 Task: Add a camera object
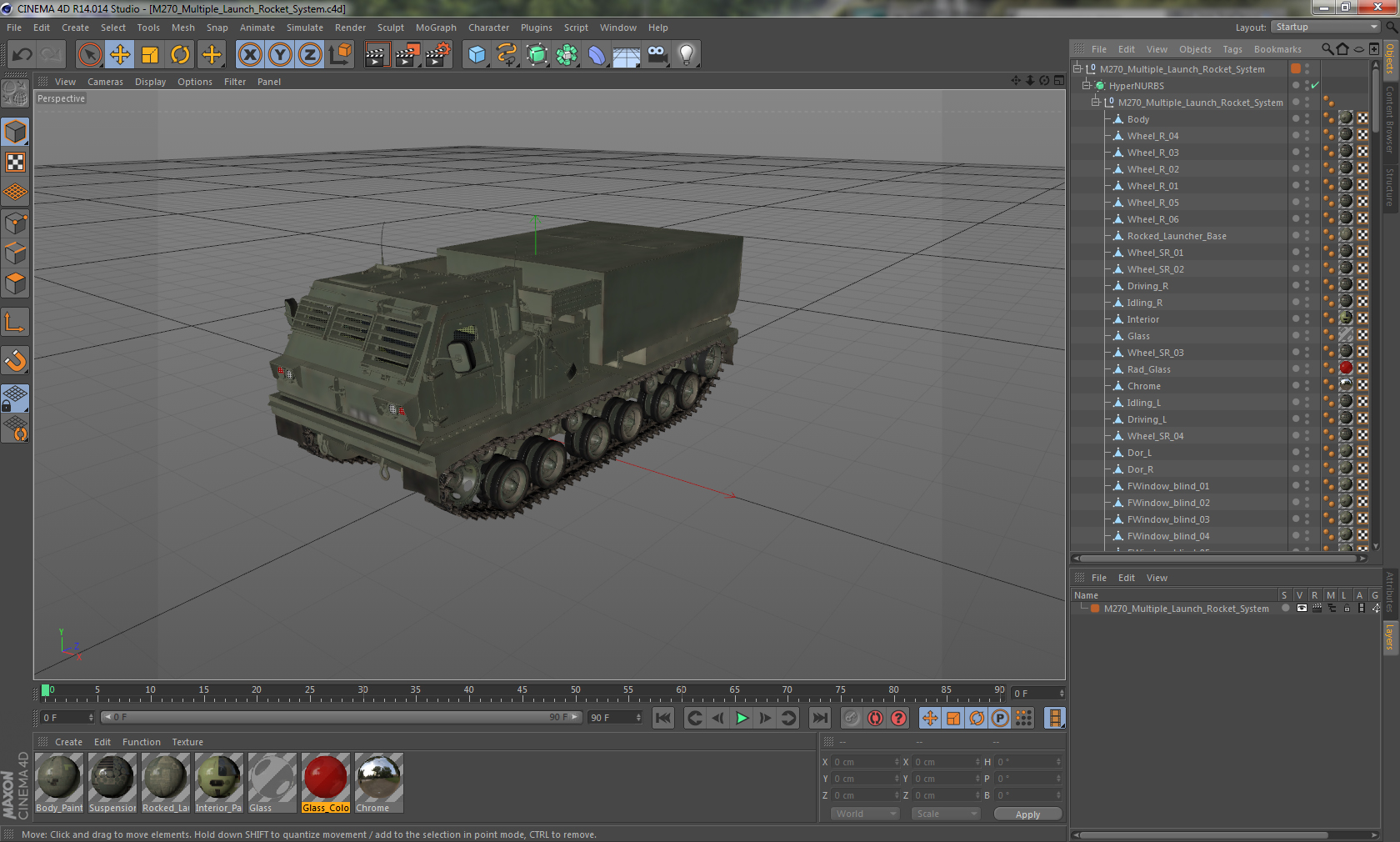click(x=657, y=55)
